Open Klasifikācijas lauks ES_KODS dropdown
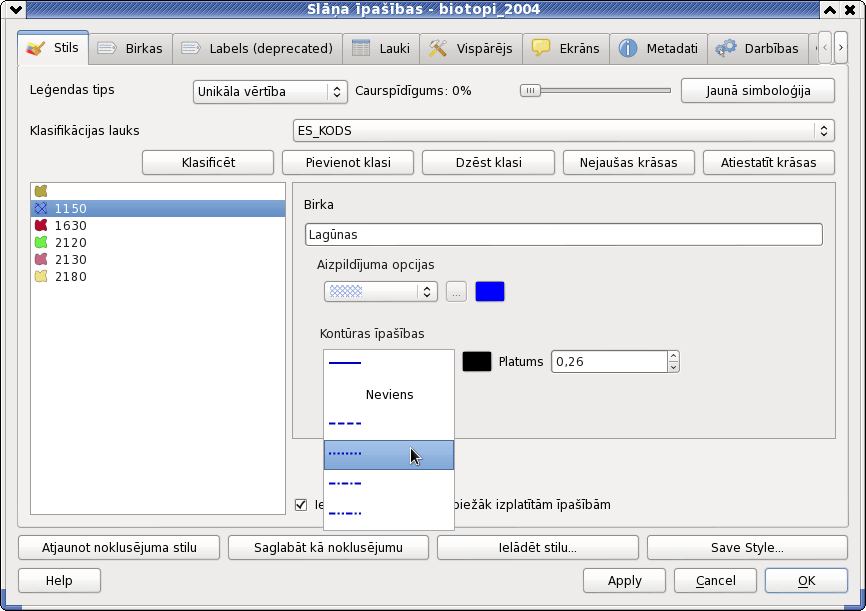 tap(563, 131)
